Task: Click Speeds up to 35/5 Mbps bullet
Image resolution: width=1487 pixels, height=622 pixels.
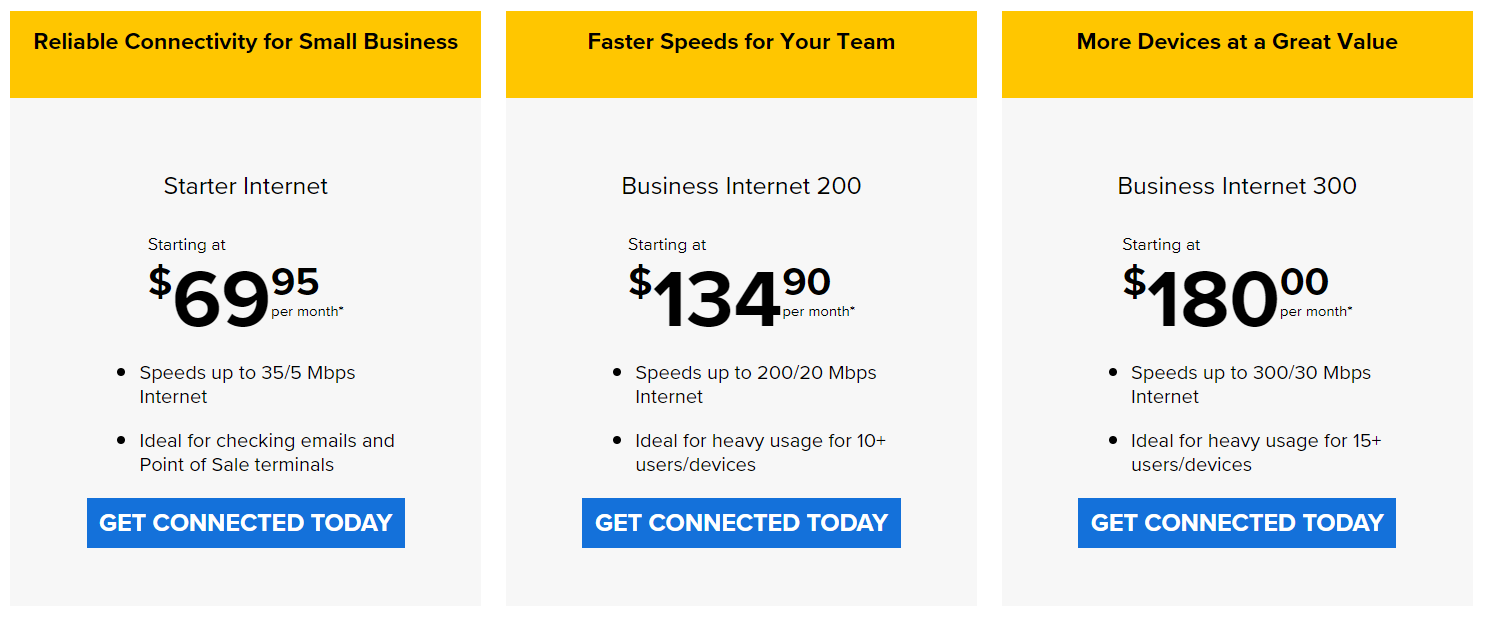Action: pos(247,385)
